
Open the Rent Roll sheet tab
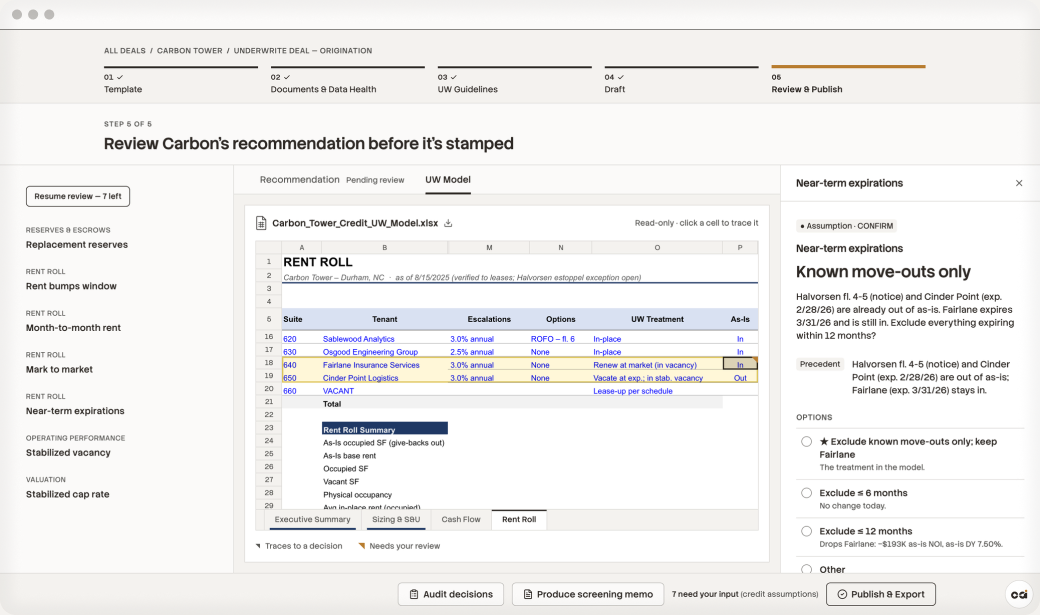click(x=519, y=519)
